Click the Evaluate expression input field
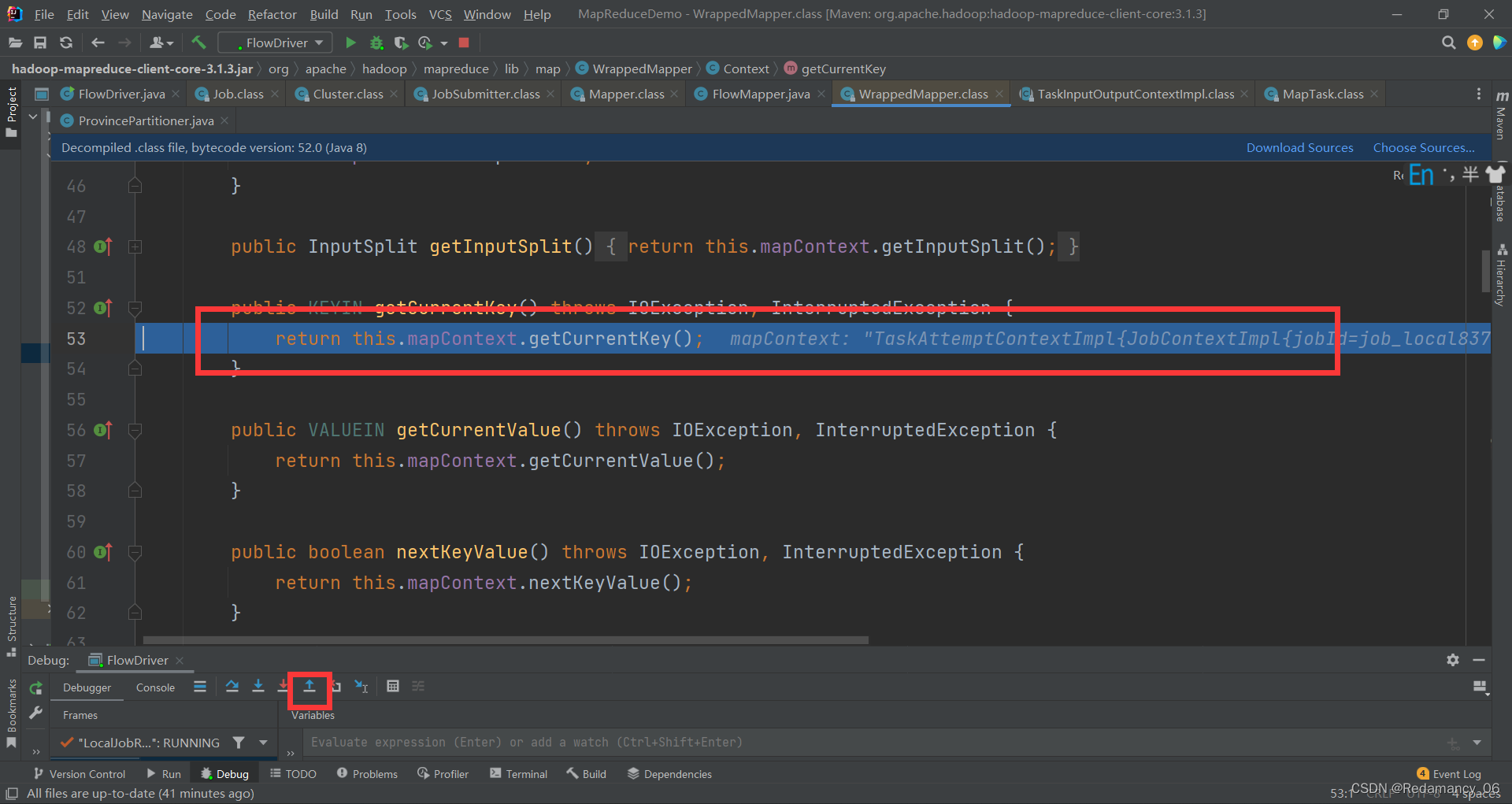This screenshot has width=1512, height=804. click(874, 743)
